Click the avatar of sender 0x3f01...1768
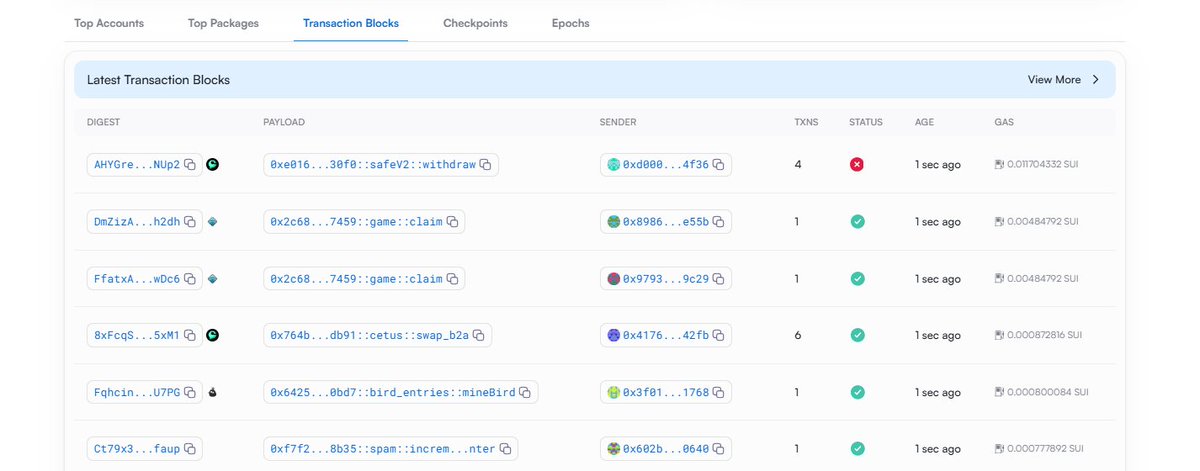This screenshot has height=471, width=1200. point(614,392)
